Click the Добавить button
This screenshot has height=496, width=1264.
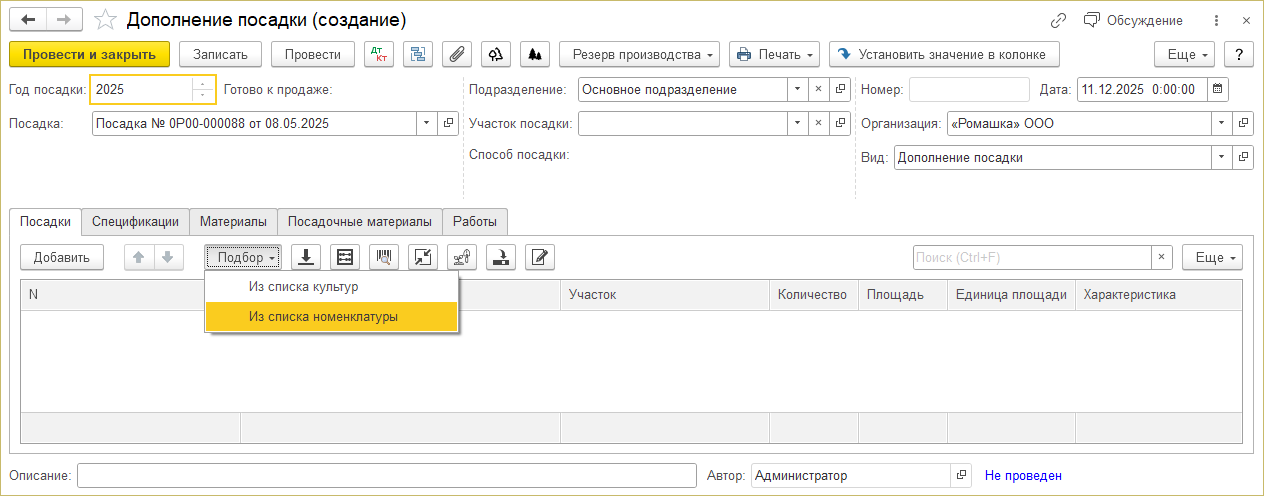62,257
